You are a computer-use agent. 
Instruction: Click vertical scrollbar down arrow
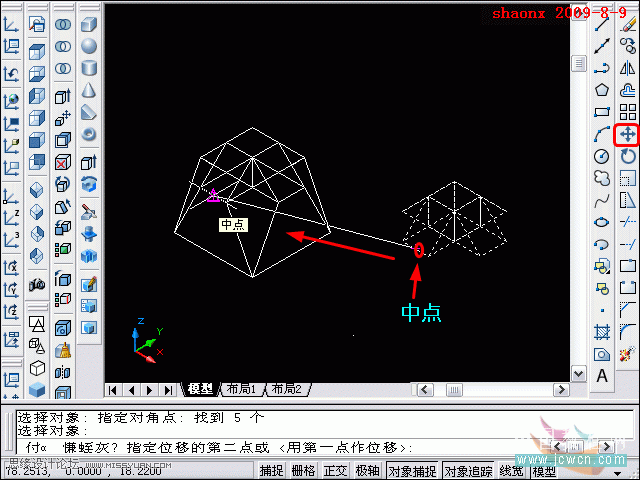(x=578, y=373)
